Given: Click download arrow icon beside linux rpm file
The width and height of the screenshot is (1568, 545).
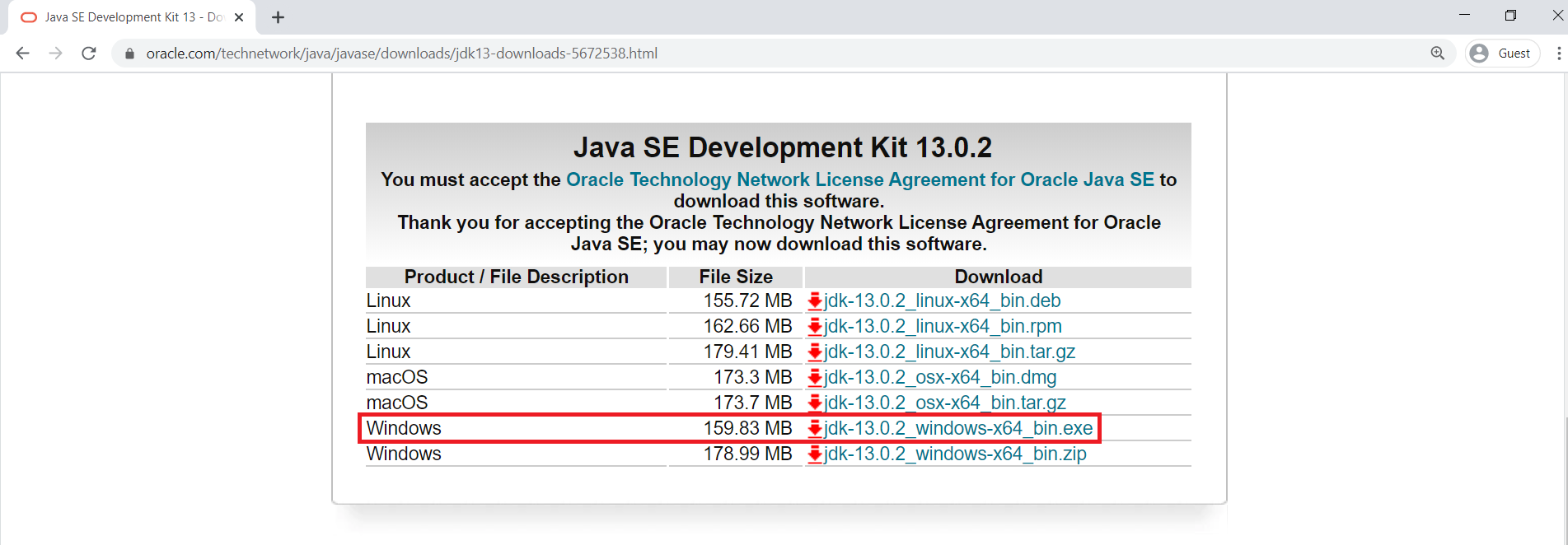Looking at the screenshot, I should coord(815,327).
